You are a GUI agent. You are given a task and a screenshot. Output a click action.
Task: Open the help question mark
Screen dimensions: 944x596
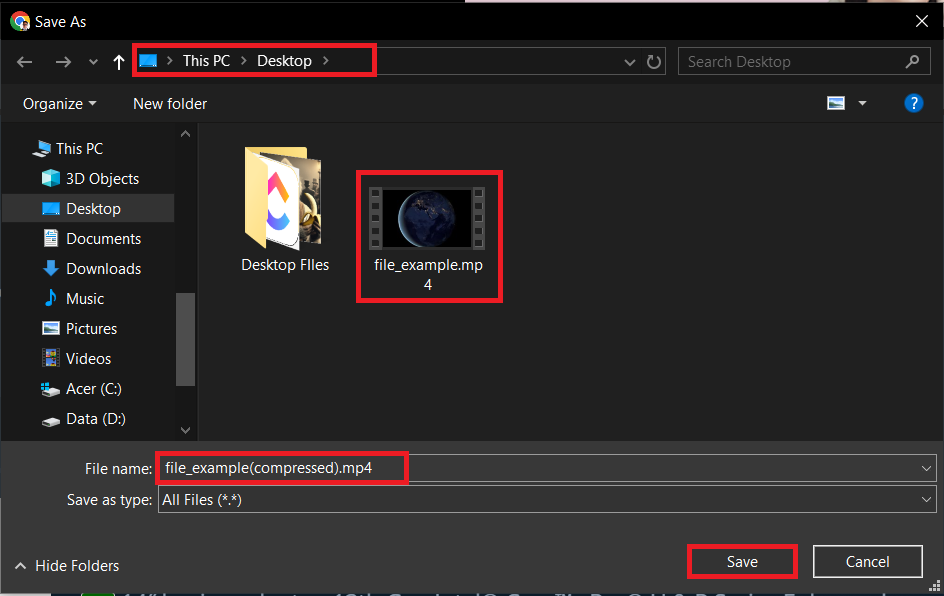[x=914, y=102]
